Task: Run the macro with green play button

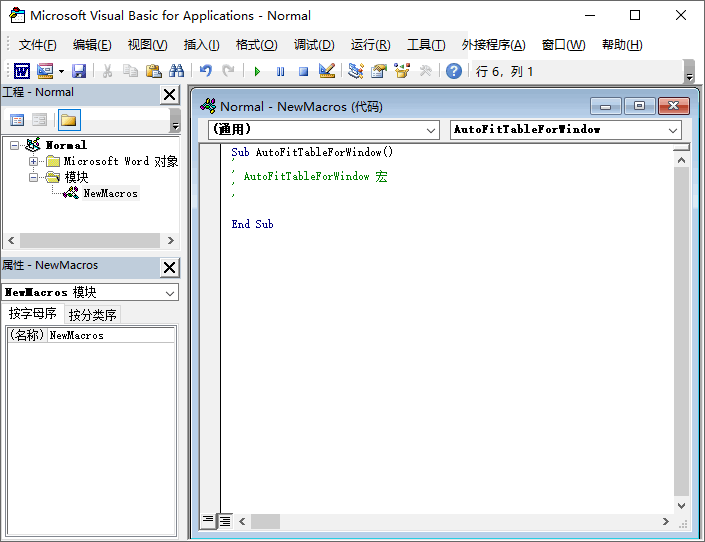Action: coord(257,72)
